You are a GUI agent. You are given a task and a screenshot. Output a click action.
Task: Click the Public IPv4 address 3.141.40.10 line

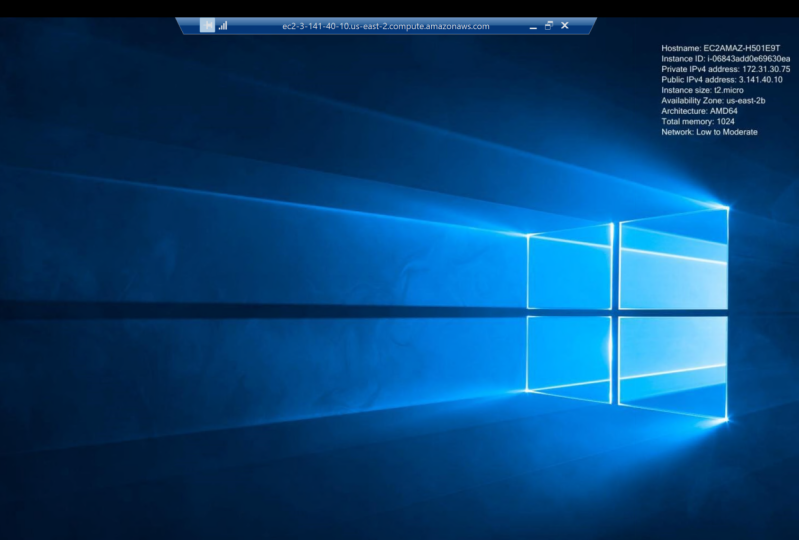click(x=722, y=79)
